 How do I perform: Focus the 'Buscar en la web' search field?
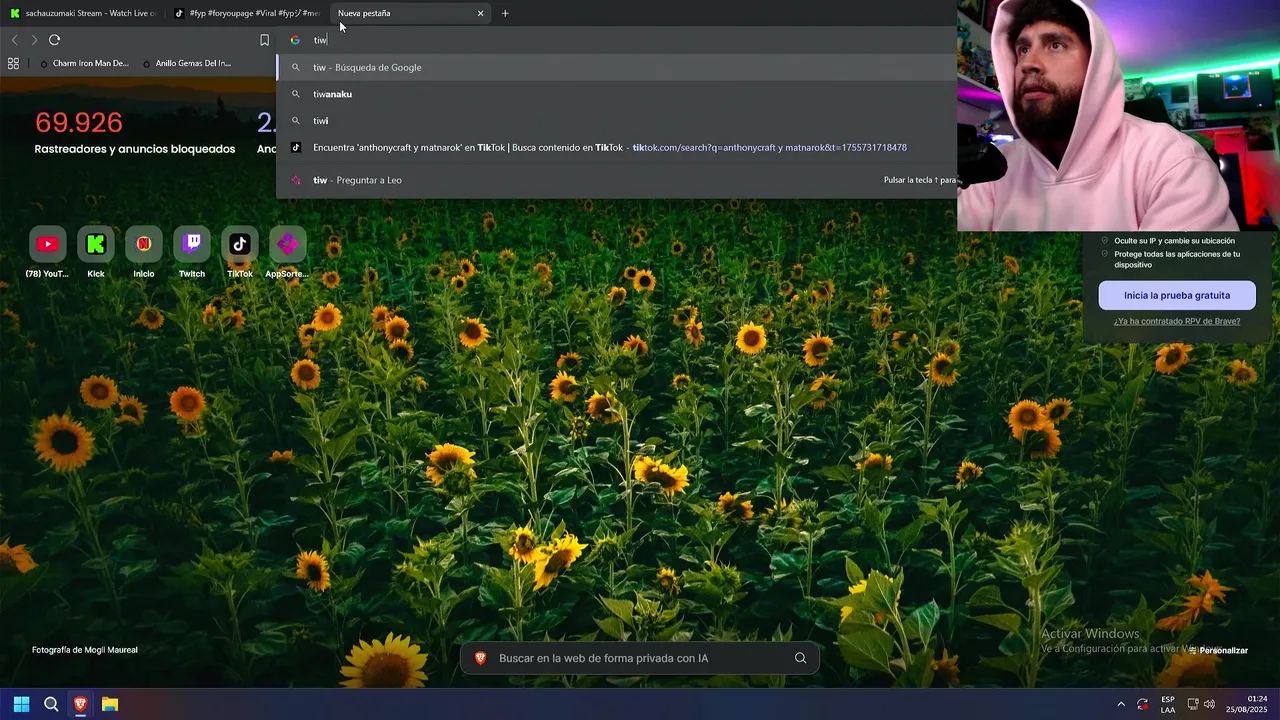(x=640, y=658)
